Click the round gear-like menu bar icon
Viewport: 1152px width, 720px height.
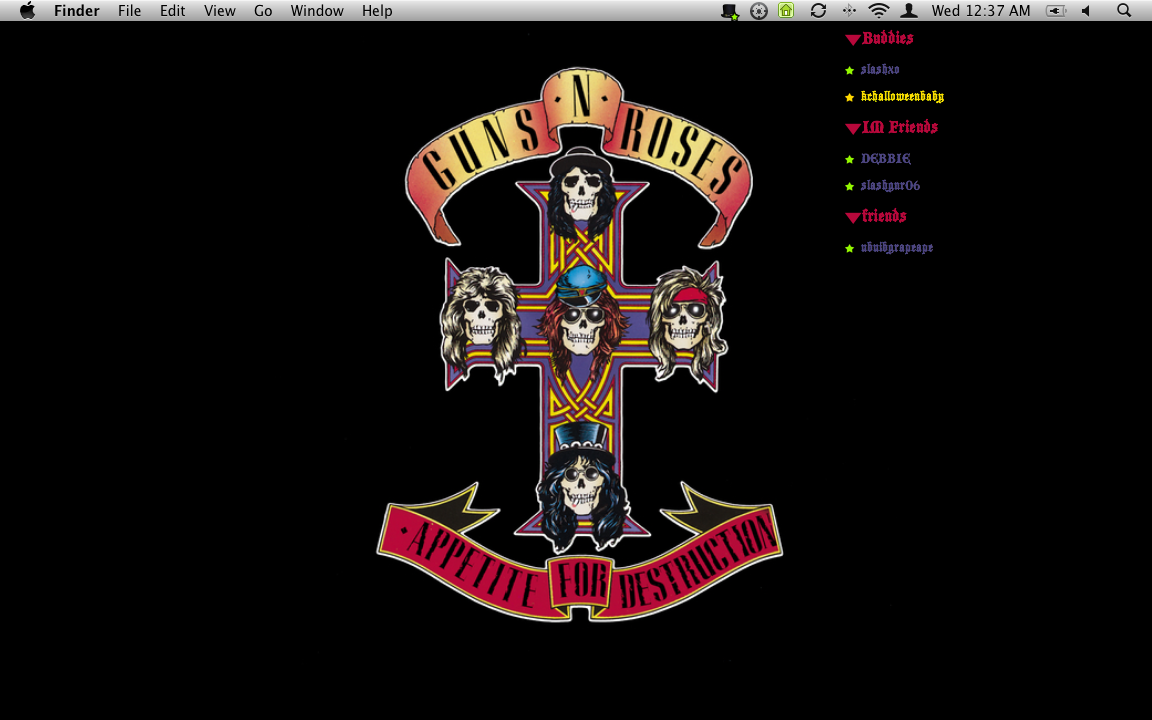pos(759,11)
